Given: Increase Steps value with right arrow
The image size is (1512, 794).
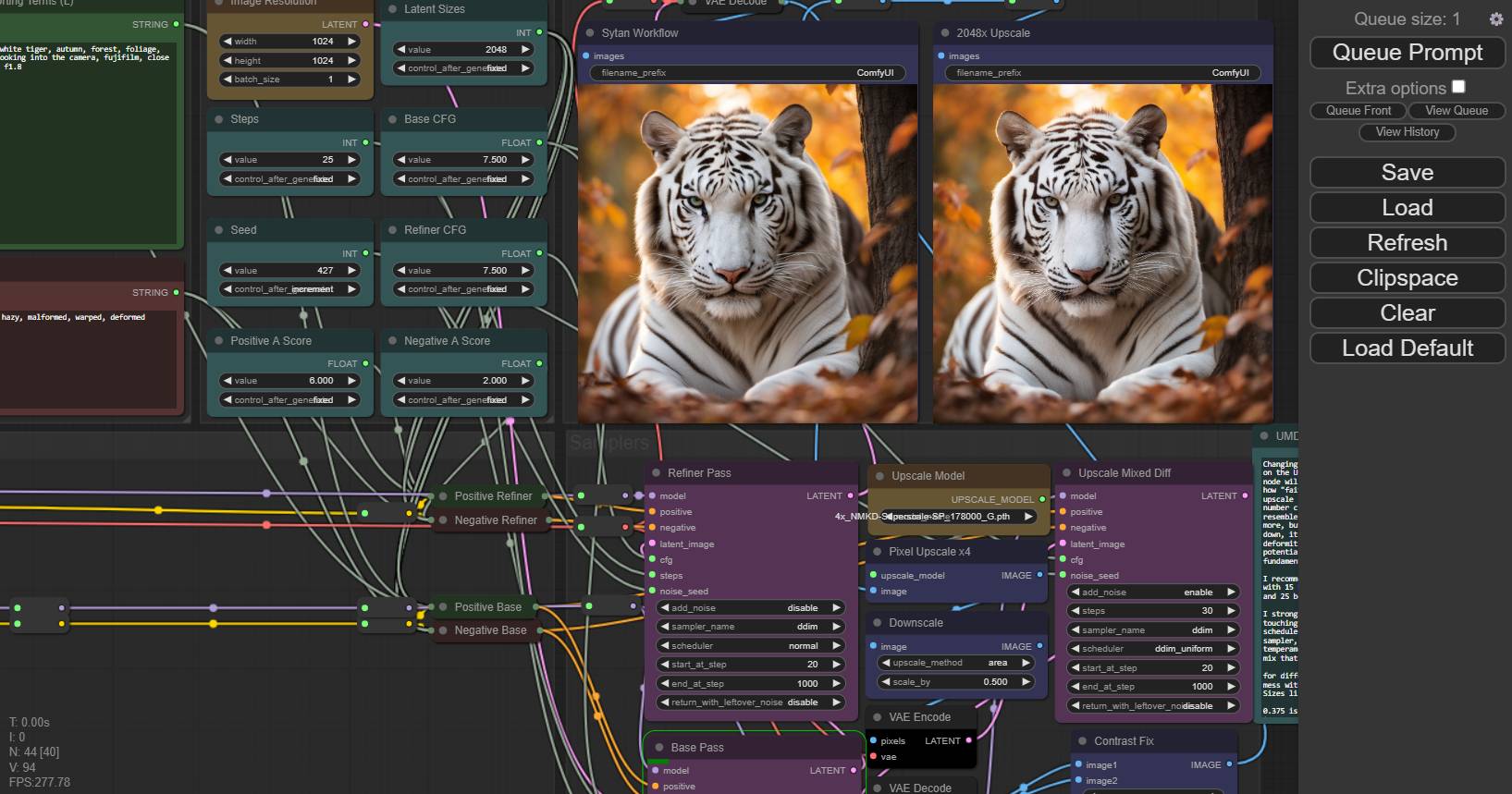Looking at the screenshot, I should click(x=351, y=160).
